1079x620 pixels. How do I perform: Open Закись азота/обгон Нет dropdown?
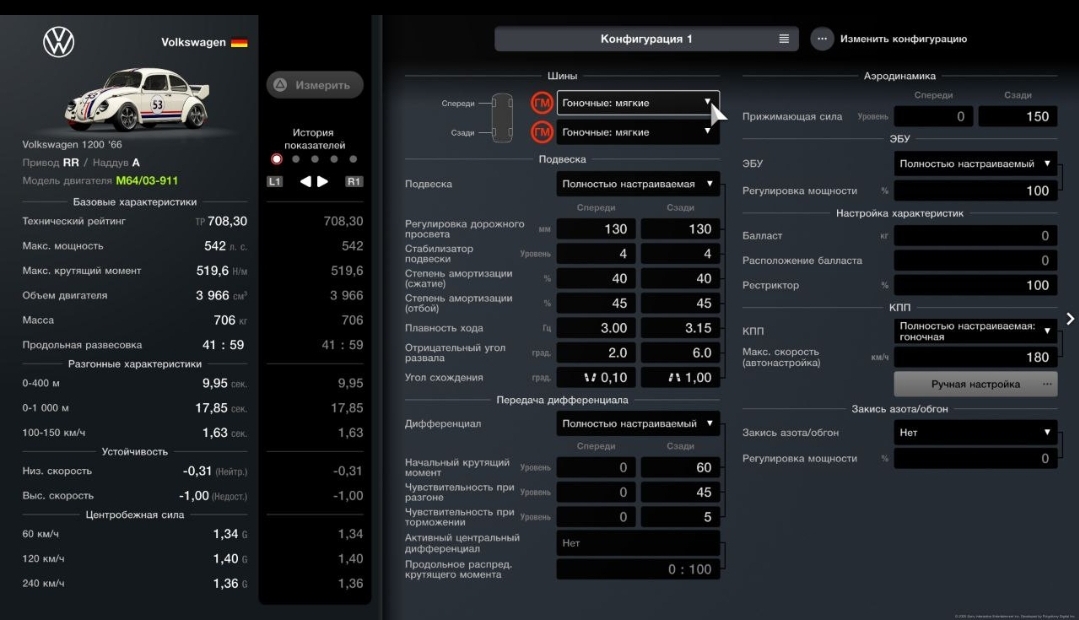(976, 433)
